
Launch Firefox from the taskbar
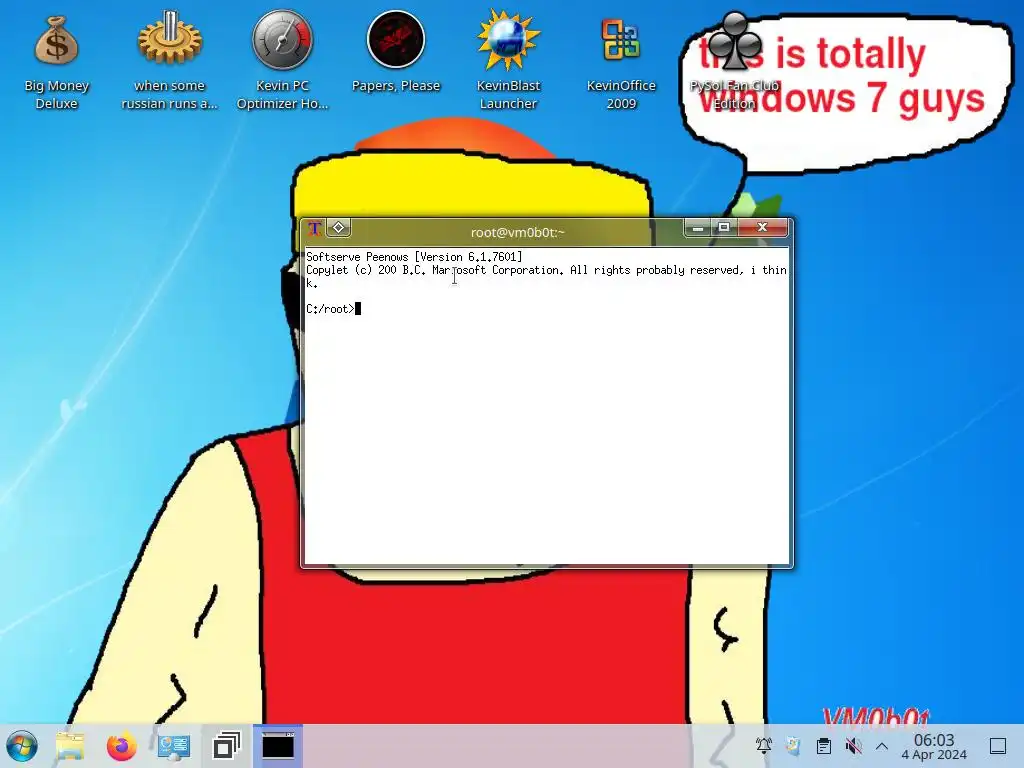click(x=121, y=746)
